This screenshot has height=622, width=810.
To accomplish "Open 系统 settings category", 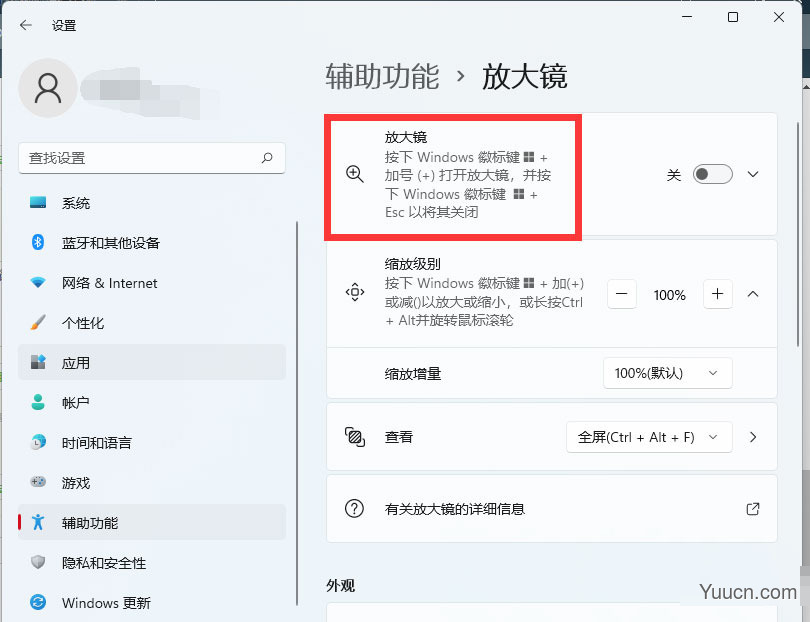I will [x=151, y=203].
